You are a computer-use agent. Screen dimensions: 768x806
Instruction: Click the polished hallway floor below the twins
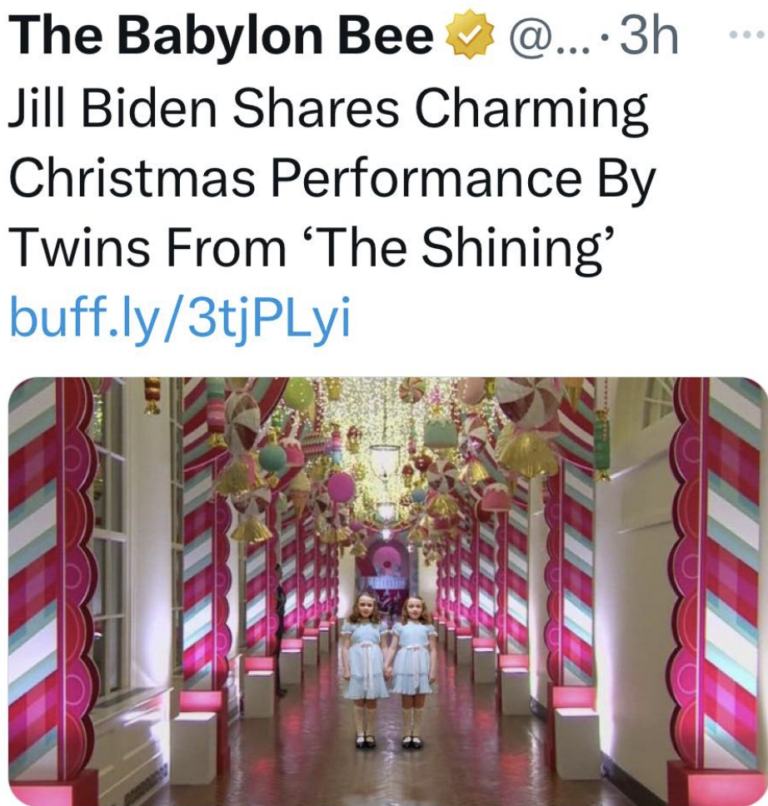click(390, 775)
